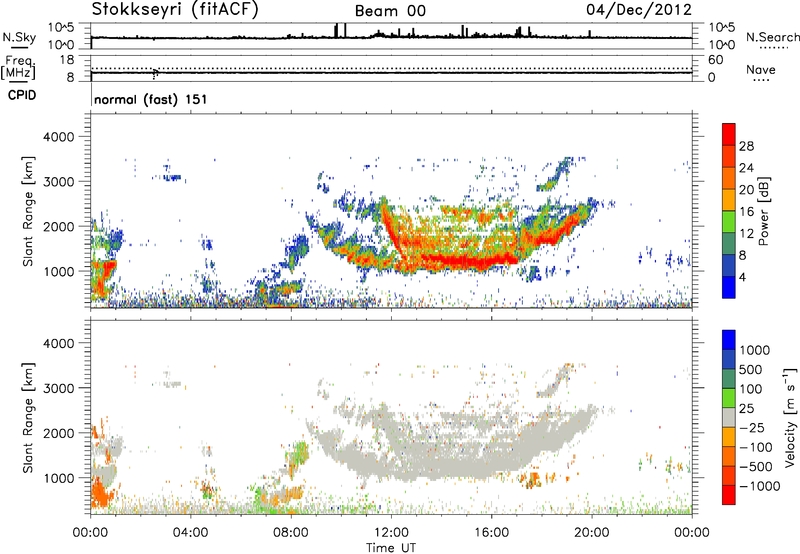Select the 'normal (fast) 151' mode text
Viewport: 800px width, 554px height.
pos(151,99)
